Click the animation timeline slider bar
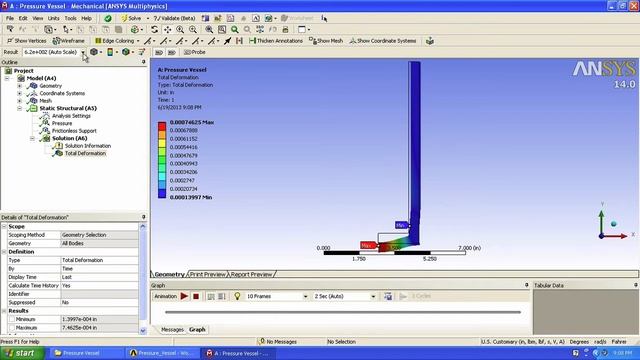This screenshot has width=640, height=360. [343, 312]
